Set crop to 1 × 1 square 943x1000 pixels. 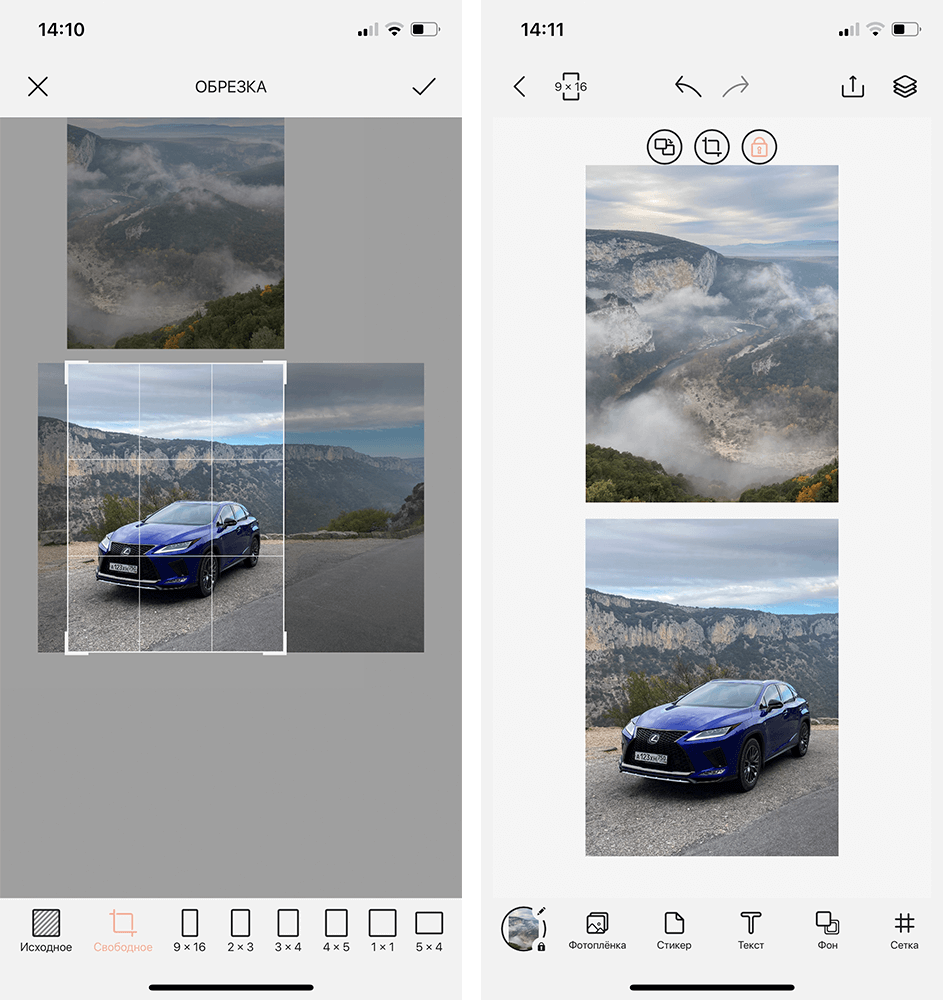(x=382, y=929)
